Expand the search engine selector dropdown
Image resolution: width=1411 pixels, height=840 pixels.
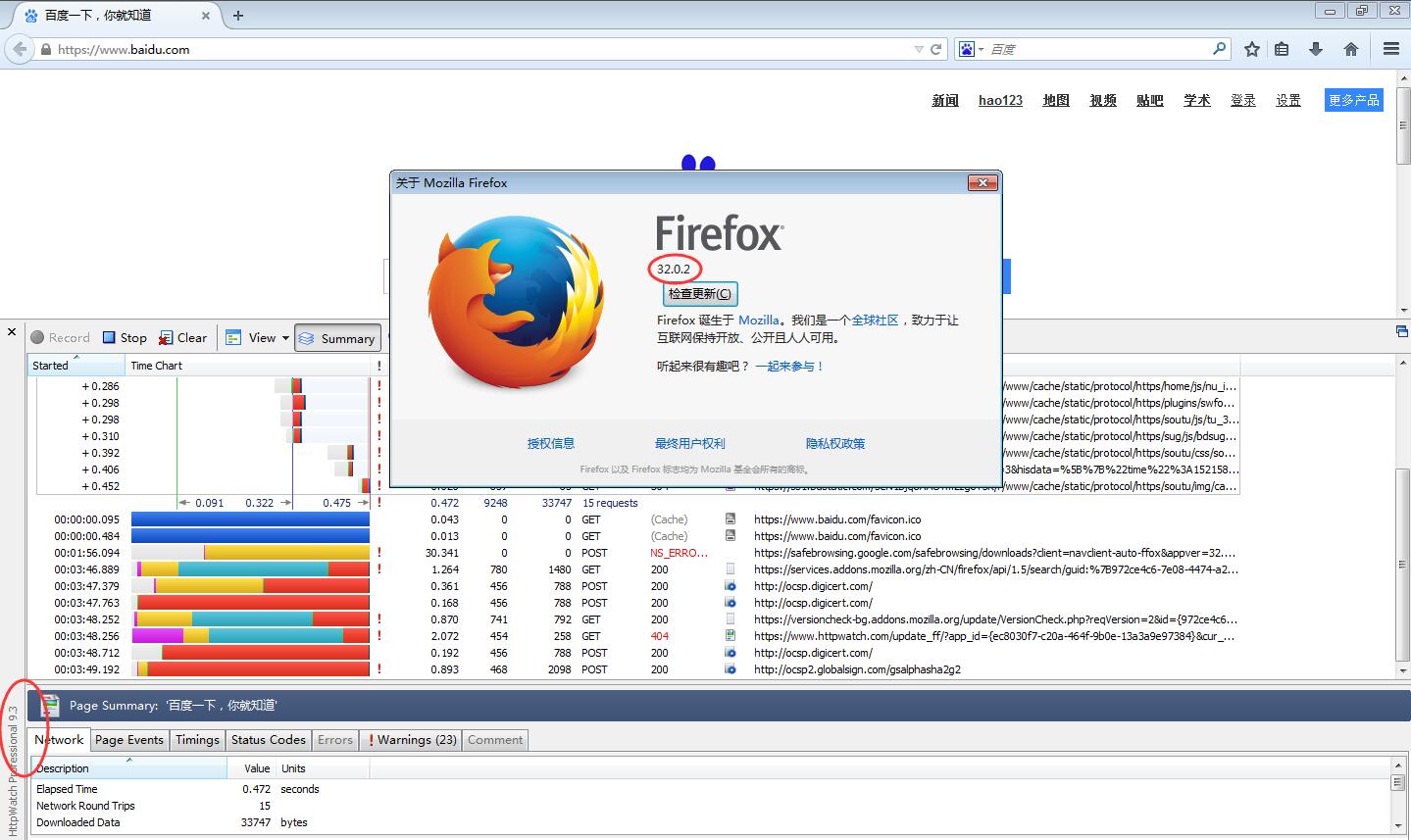click(x=971, y=49)
